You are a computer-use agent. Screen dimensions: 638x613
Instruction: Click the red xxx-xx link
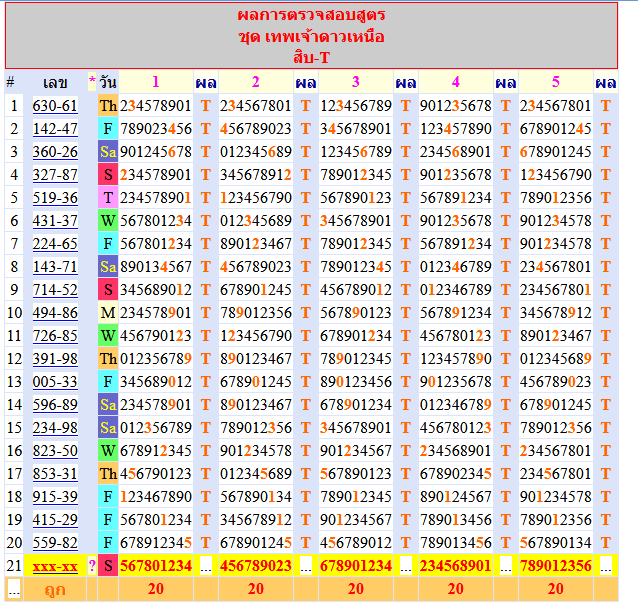coord(54,566)
